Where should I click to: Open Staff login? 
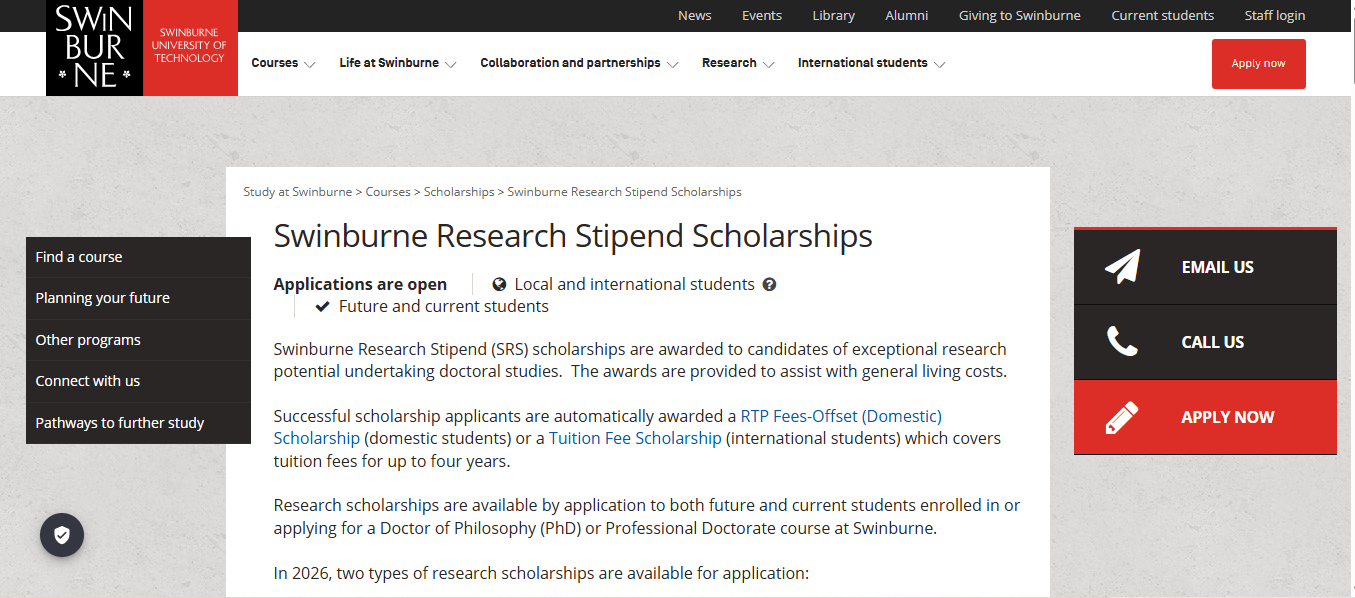click(1275, 15)
